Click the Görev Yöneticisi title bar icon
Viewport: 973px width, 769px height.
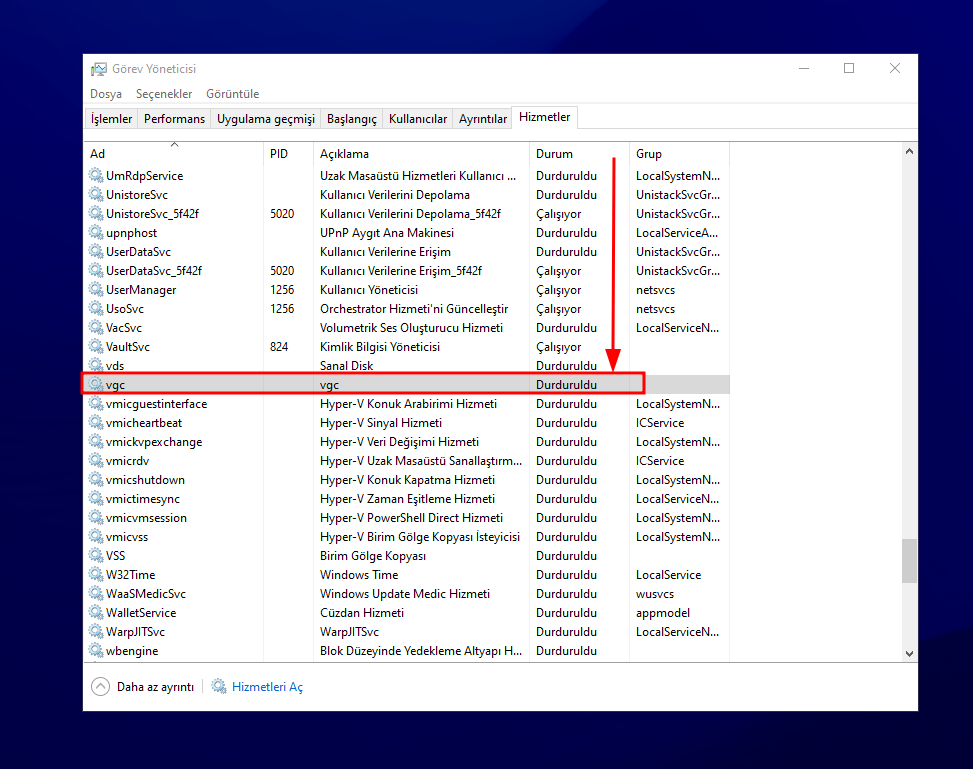(x=99, y=69)
